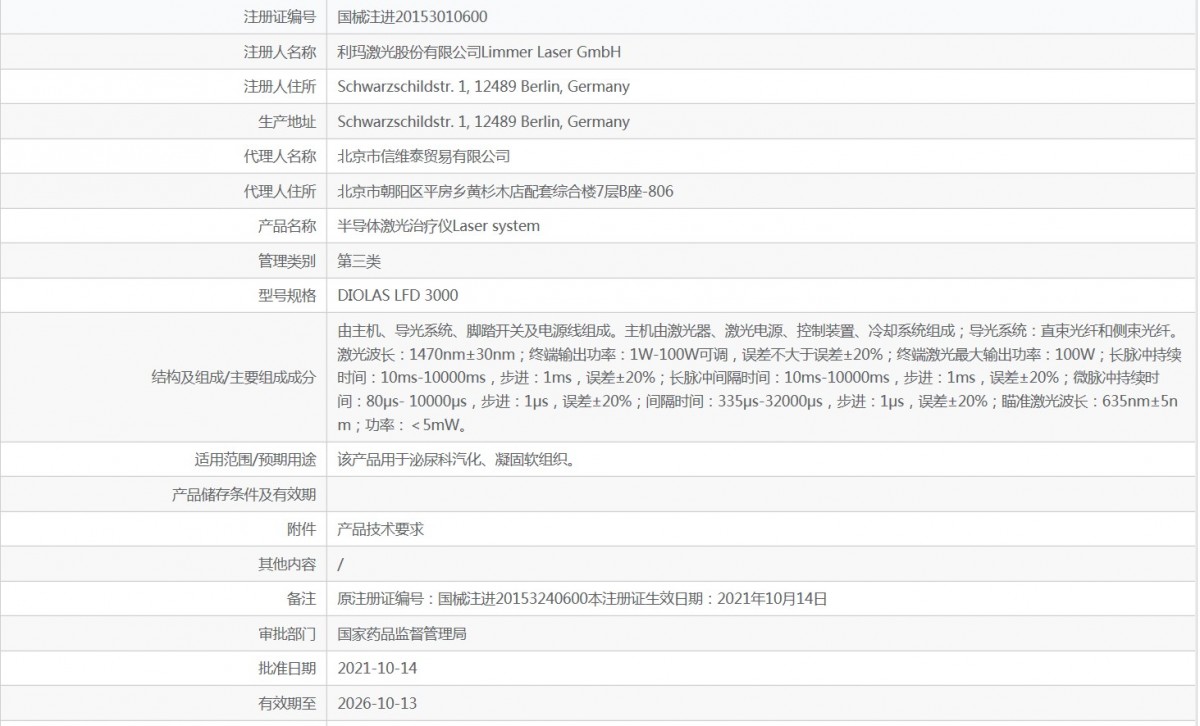Viewport: 1200px width, 726px height.
Task: Click agent address 北京市朝阳区平房乡
Action: tap(402, 191)
